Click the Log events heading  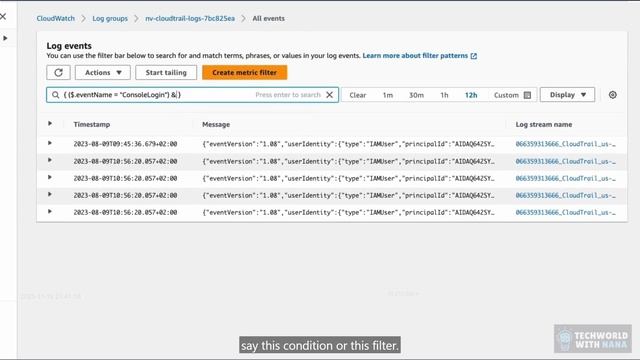pos(69,46)
